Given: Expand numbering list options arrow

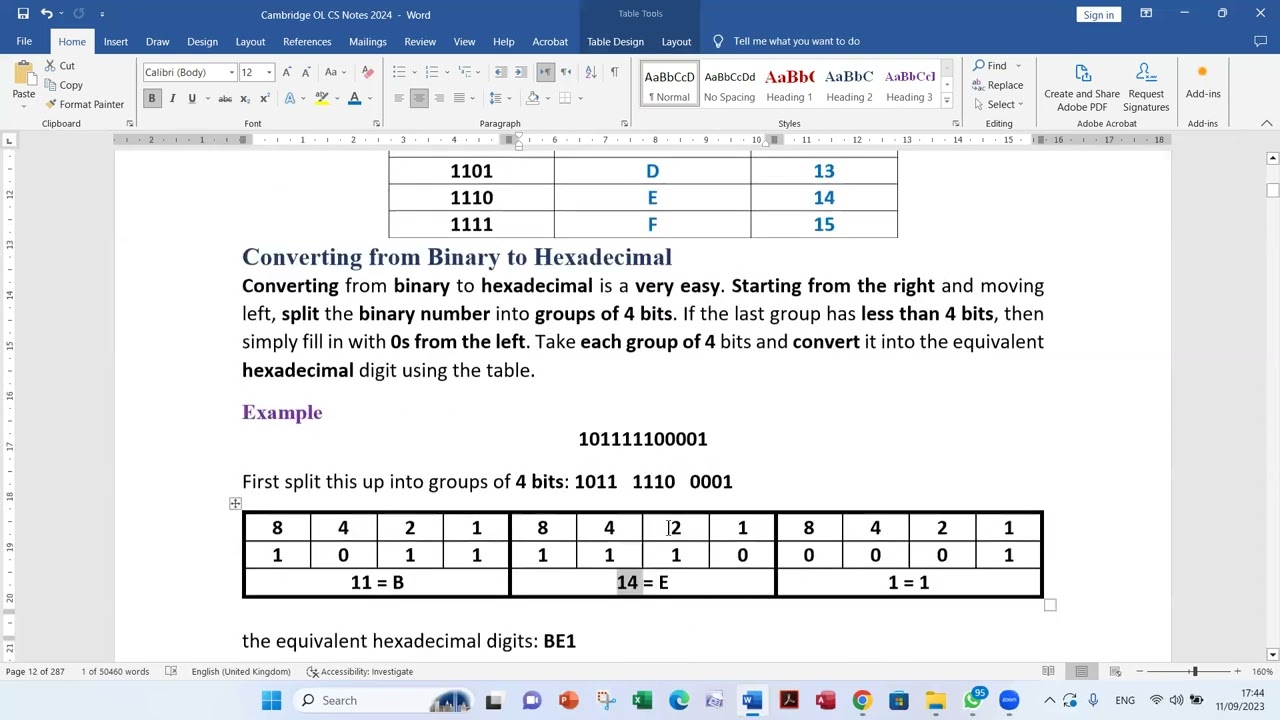Looking at the screenshot, I should click(x=446, y=72).
